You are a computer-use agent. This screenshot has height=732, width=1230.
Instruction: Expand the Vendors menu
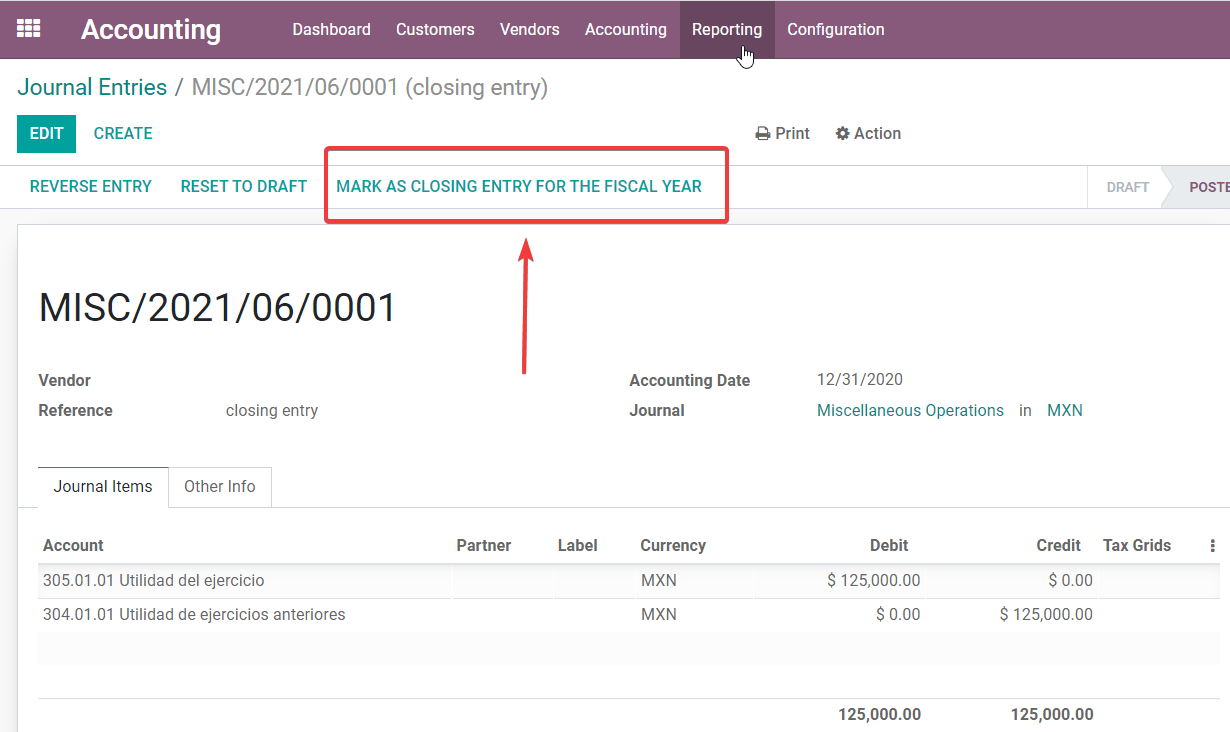click(529, 30)
